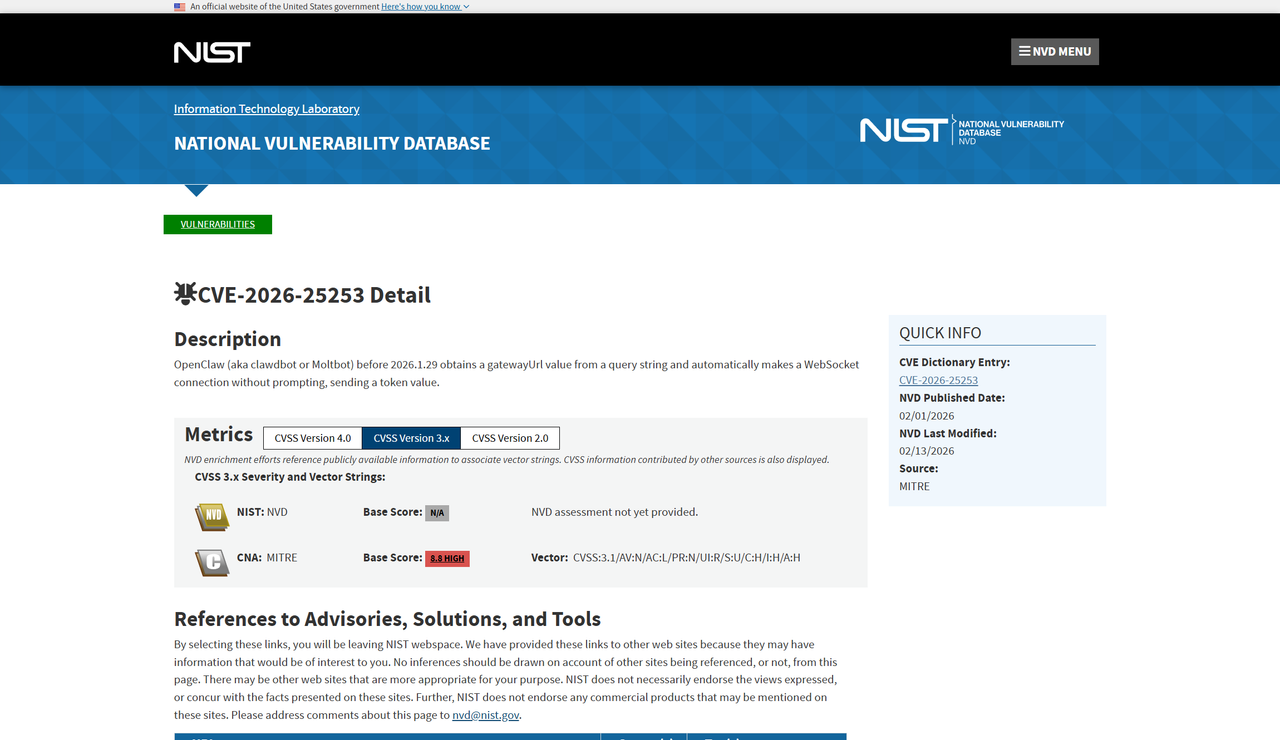Click the "CNA: MITRE" label
Image resolution: width=1280 pixels, height=740 pixels.
267,557
